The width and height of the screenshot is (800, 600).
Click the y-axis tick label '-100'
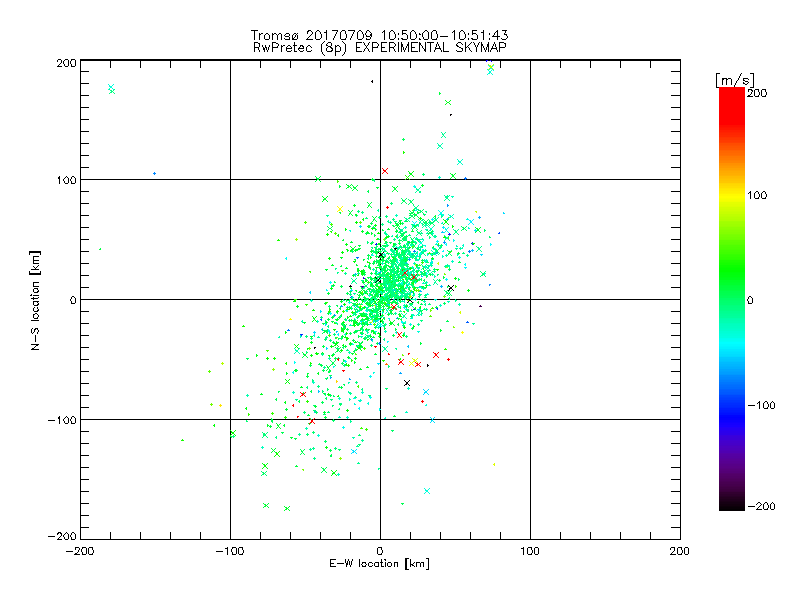[62, 420]
